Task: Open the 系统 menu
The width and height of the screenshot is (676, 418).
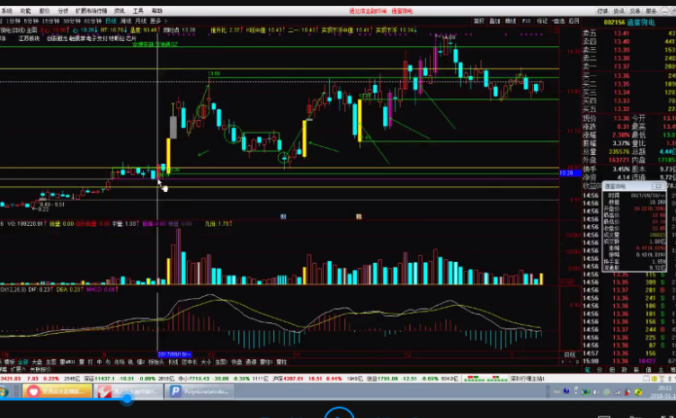Action: coord(7,9)
